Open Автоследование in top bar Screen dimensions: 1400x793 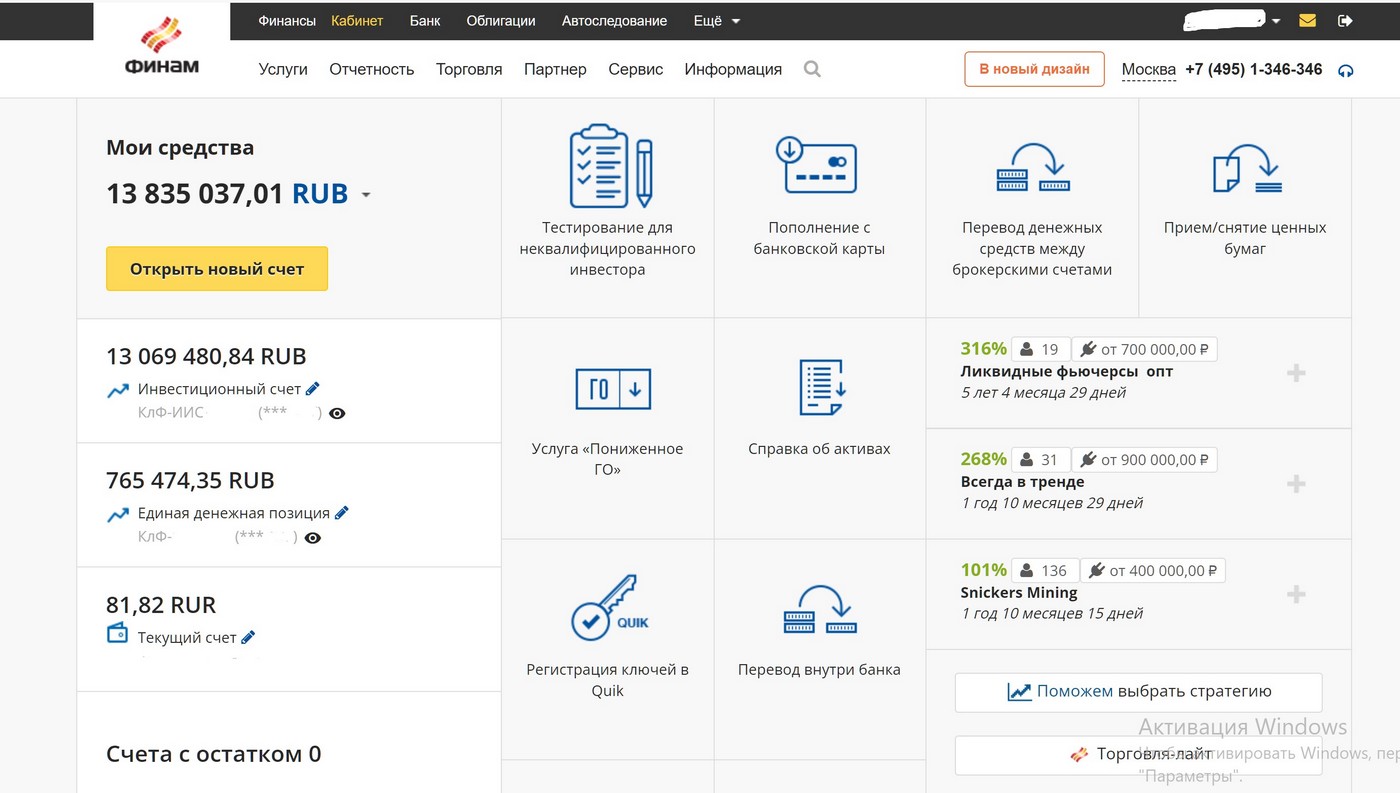(614, 20)
